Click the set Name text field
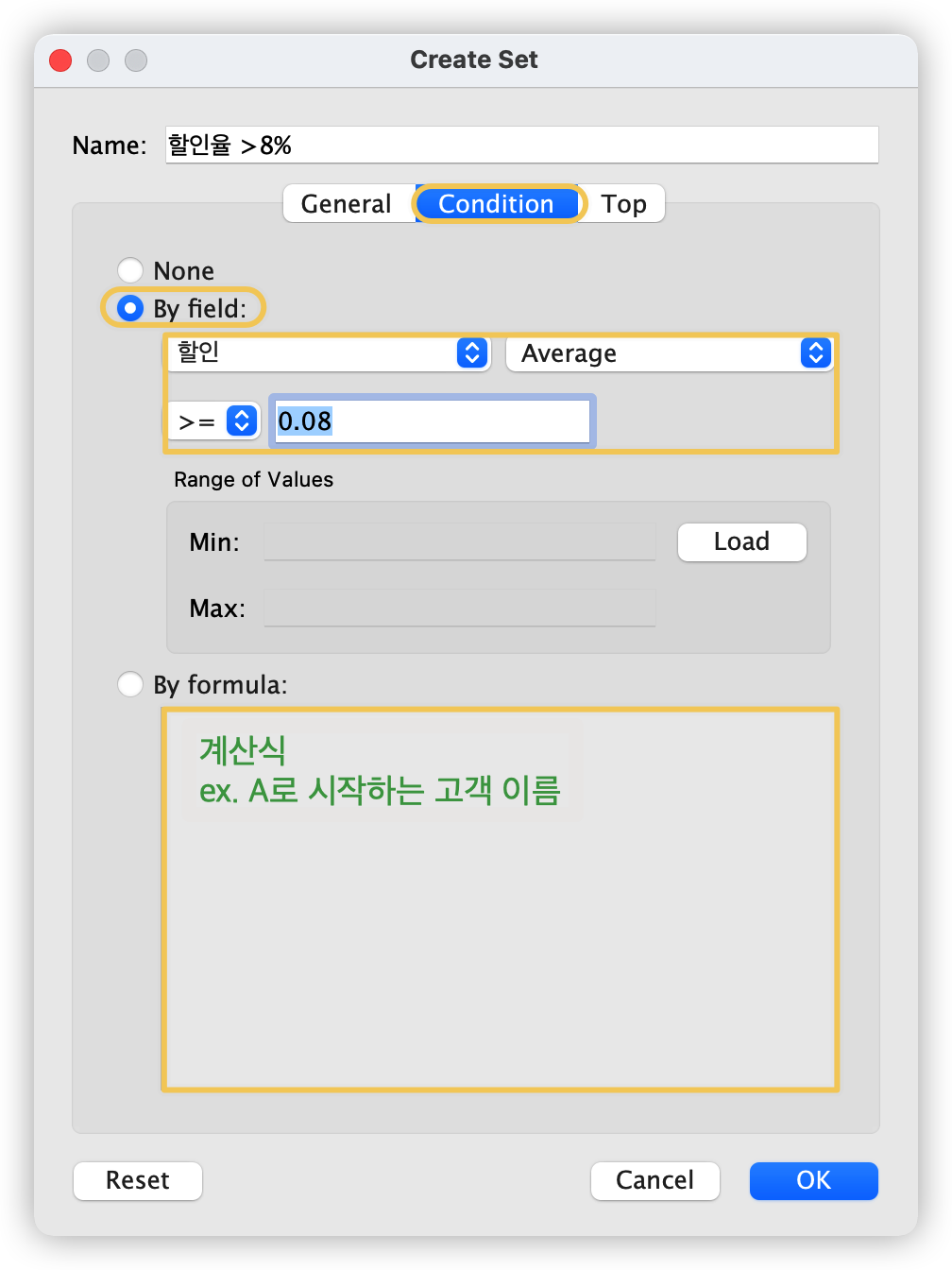The width and height of the screenshot is (952, 1270). click(521, 145)
